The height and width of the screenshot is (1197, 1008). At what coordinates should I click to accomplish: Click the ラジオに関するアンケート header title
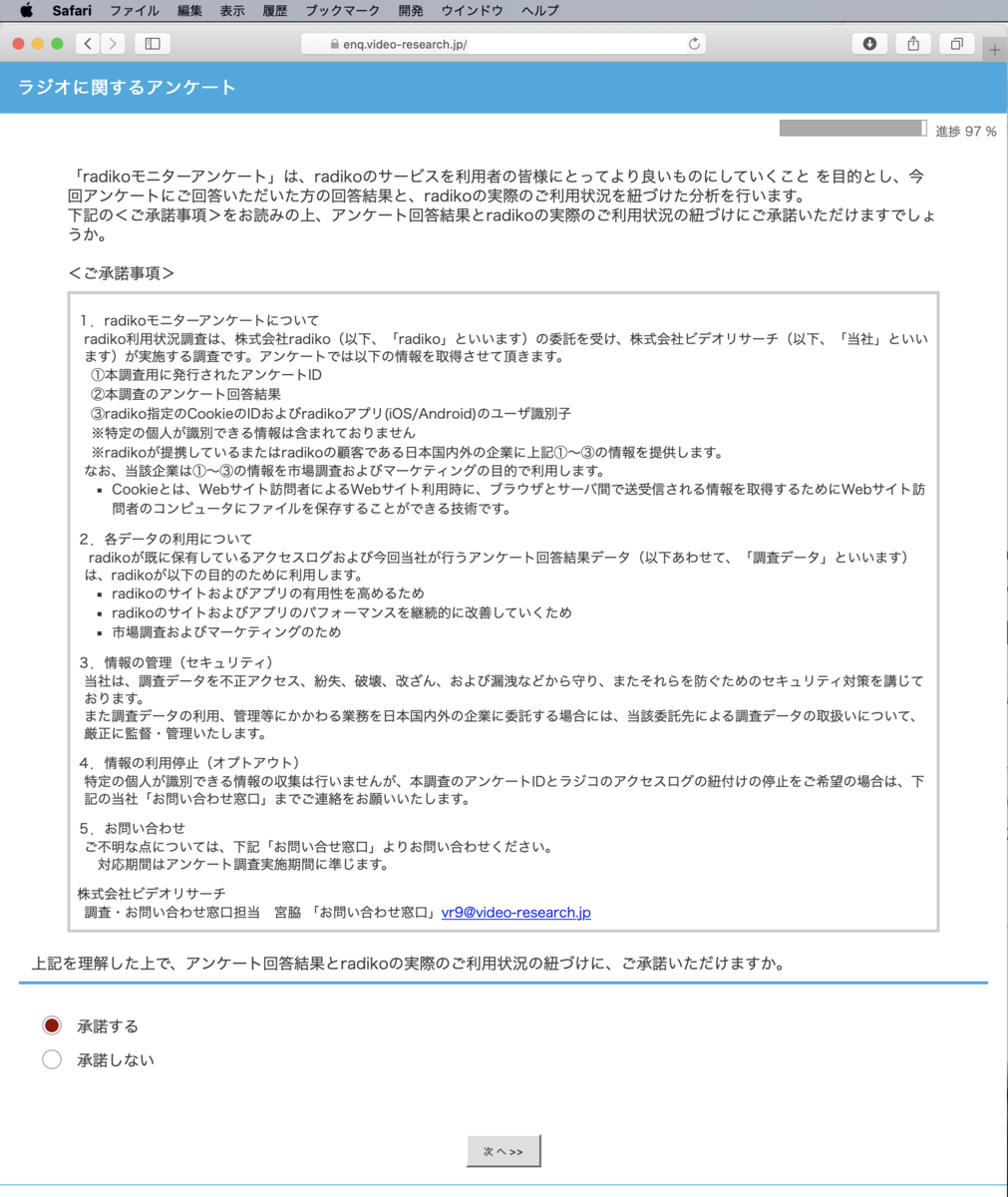pos(127,87)
